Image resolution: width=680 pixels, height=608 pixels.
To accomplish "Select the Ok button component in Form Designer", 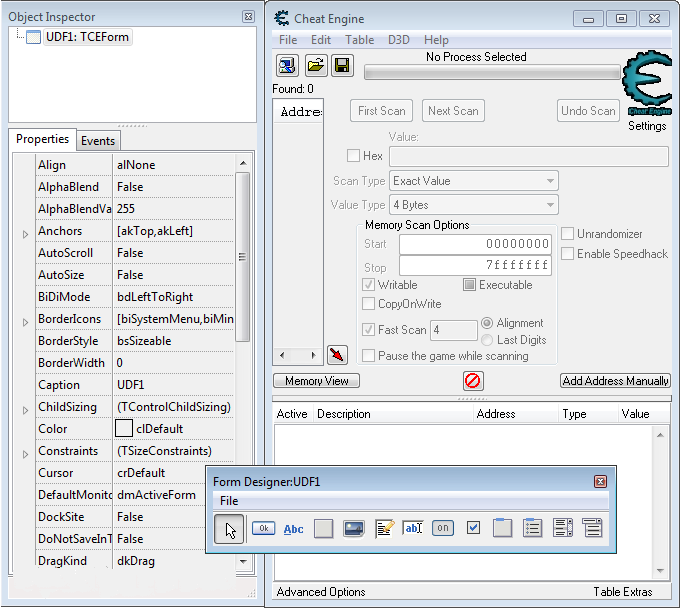I will click(x=264, y=528).
